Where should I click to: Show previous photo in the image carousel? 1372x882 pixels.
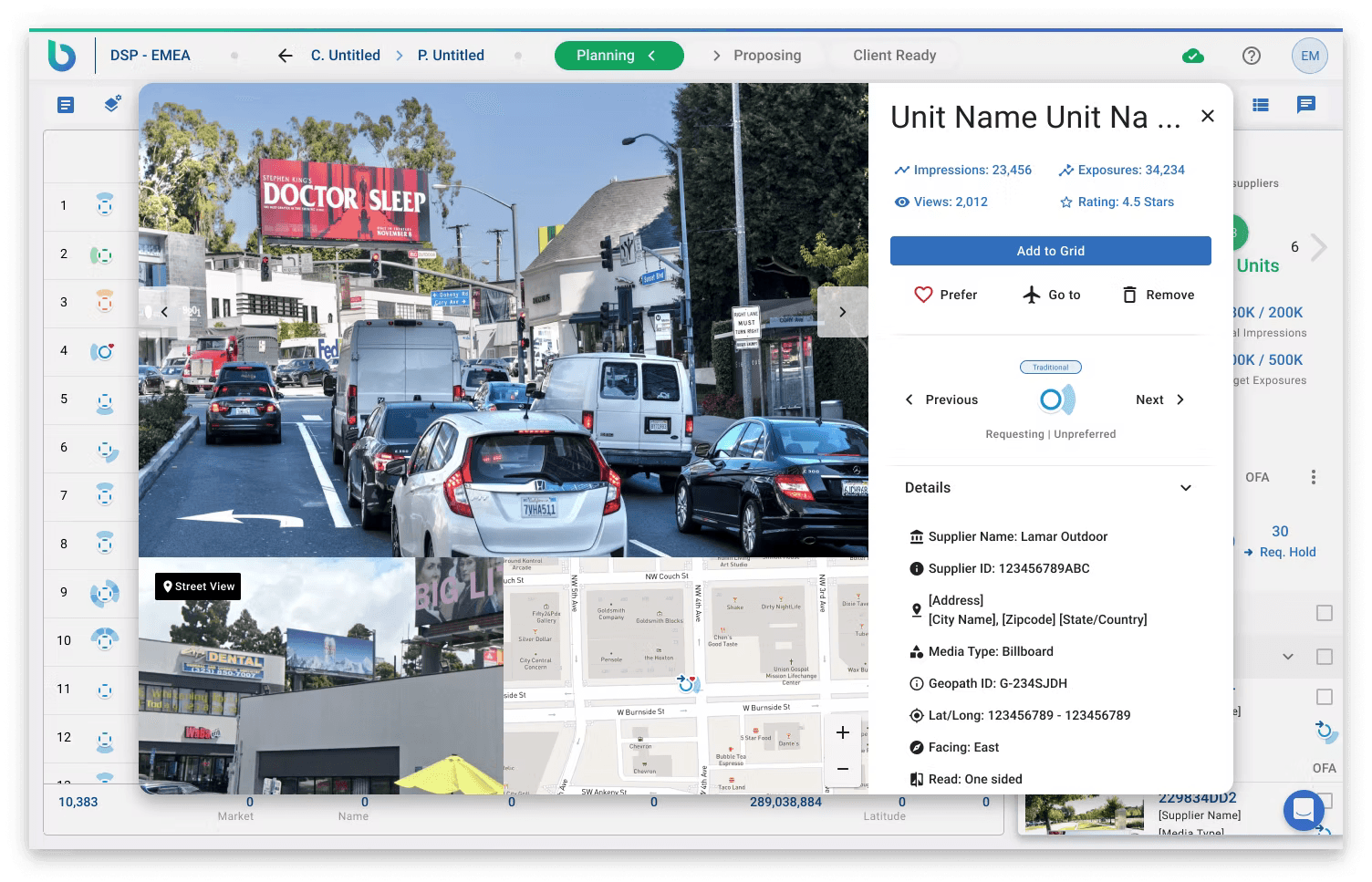pos(164,312)
